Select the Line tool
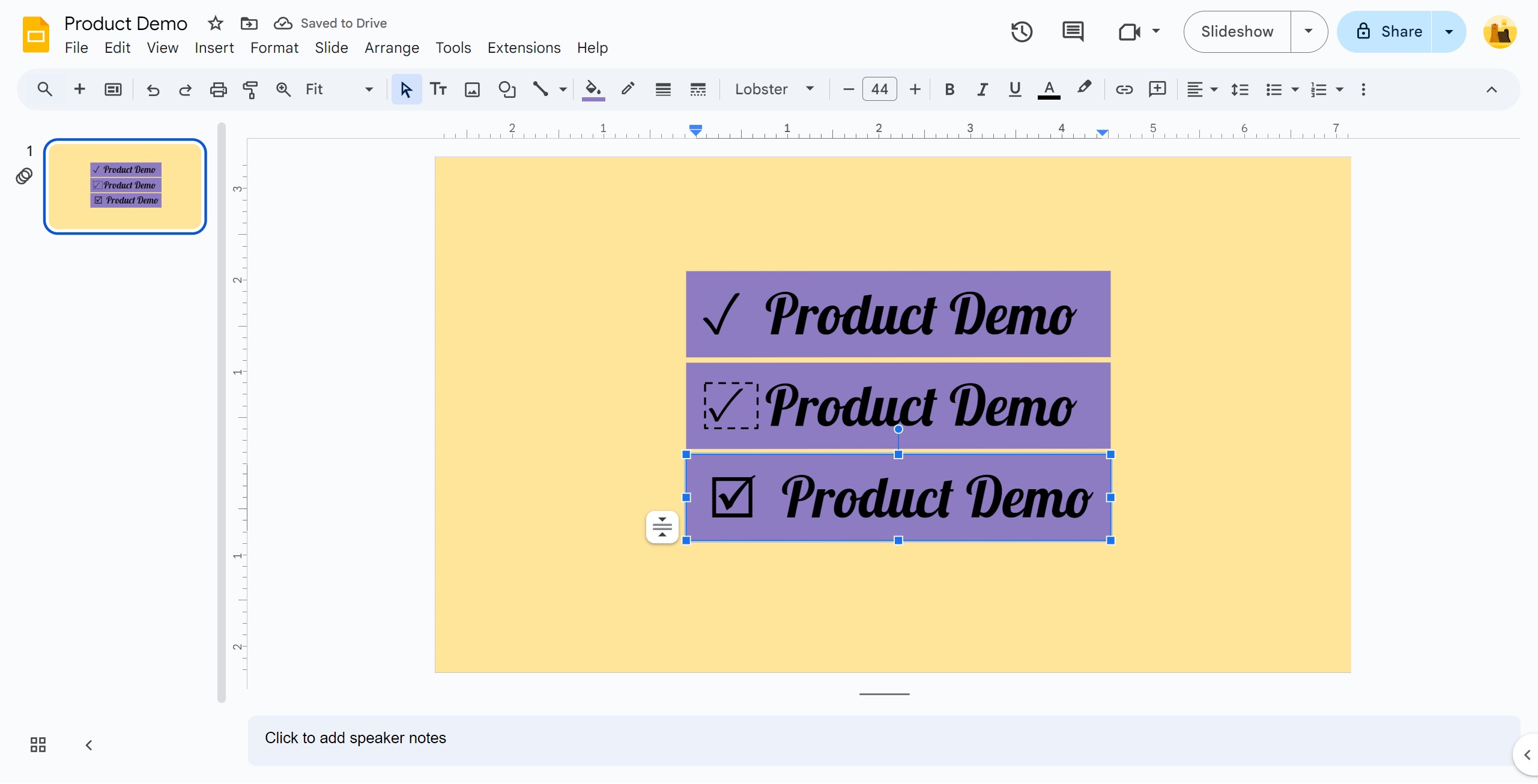 coord(540,89)
